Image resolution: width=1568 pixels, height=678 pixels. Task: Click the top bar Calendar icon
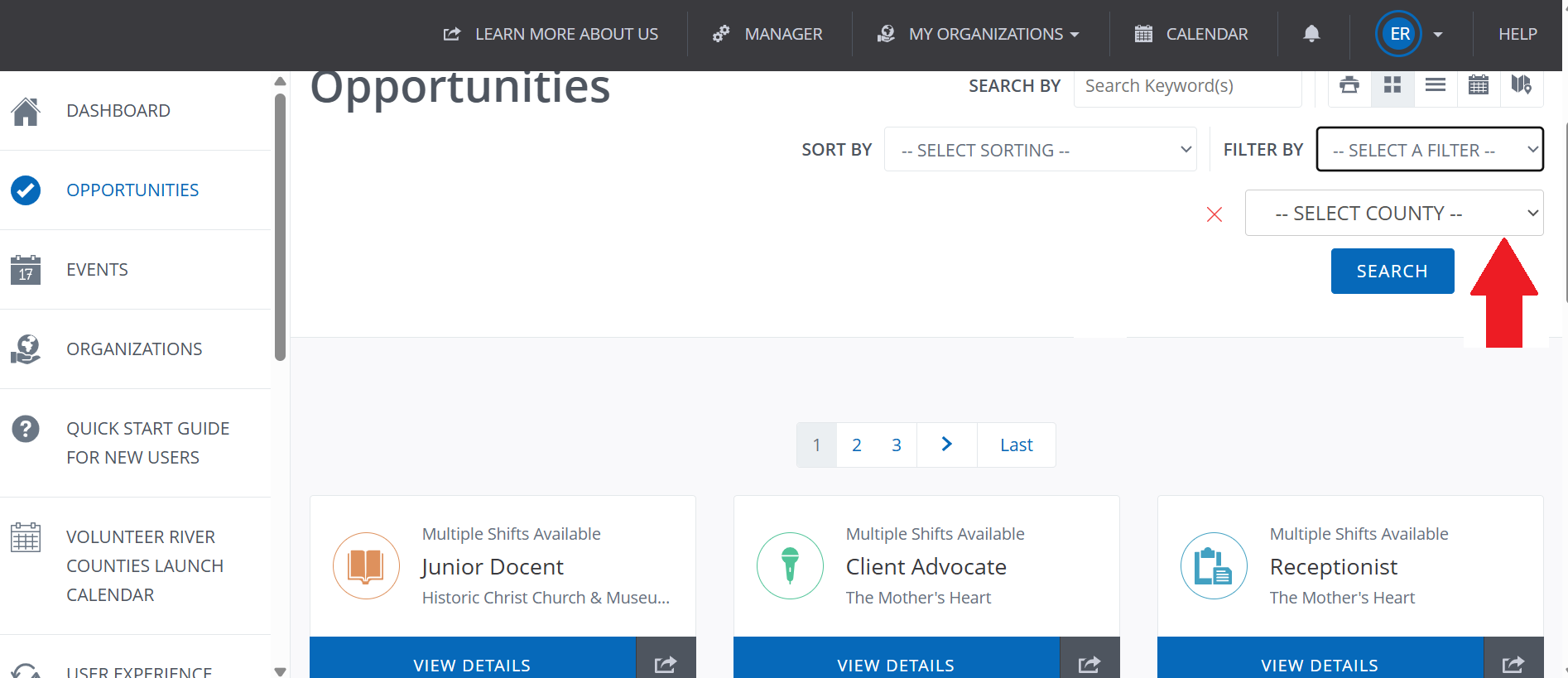click(x=1143, y=34)
